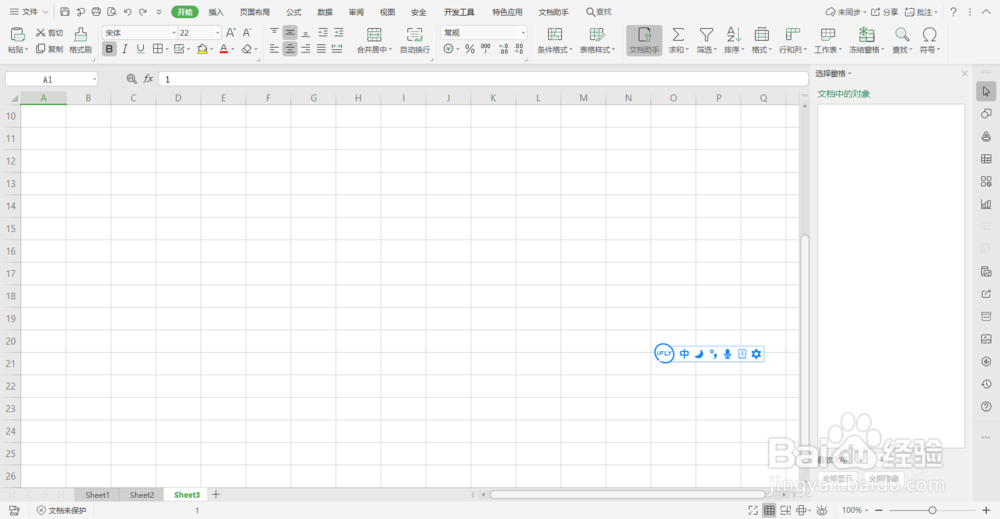Image resolution: width=1000 pixels, height=519 pixels.
Task: Open the 审阅 (Review) ribbon tab
Action: tap(357, 12)
